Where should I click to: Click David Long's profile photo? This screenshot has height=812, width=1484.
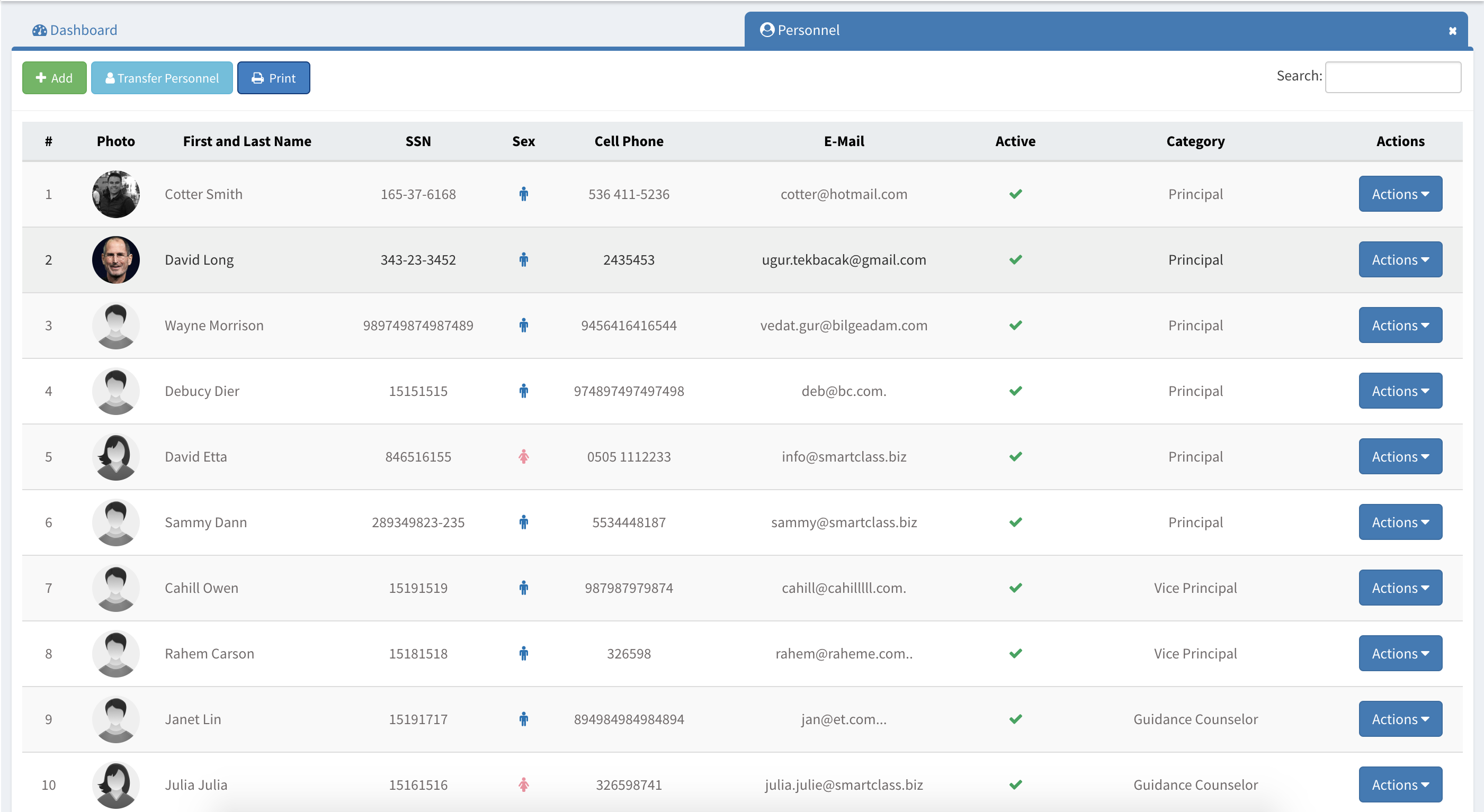click(116, 260)
